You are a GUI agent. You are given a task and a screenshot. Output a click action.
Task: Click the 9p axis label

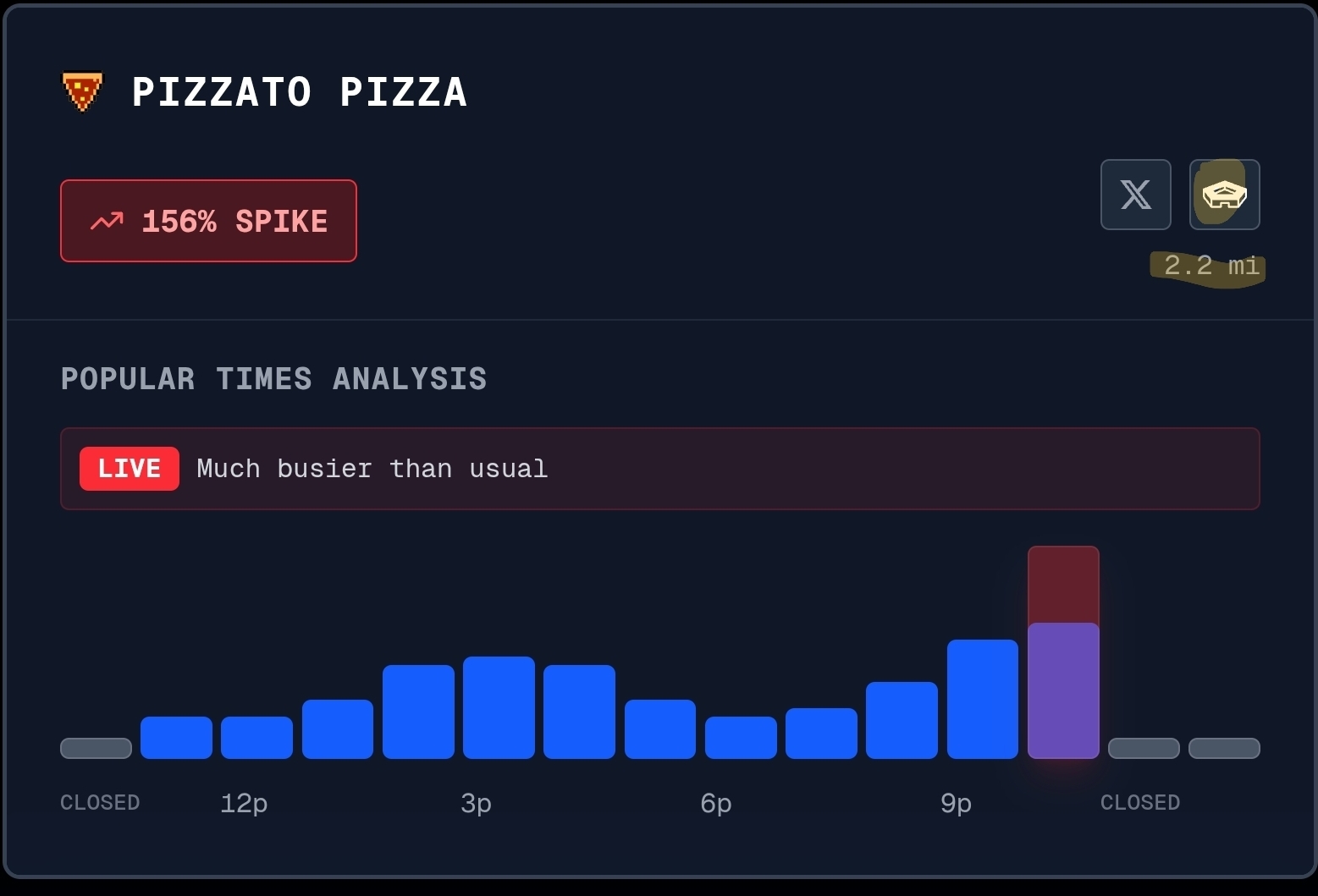[x=956, y=803]
